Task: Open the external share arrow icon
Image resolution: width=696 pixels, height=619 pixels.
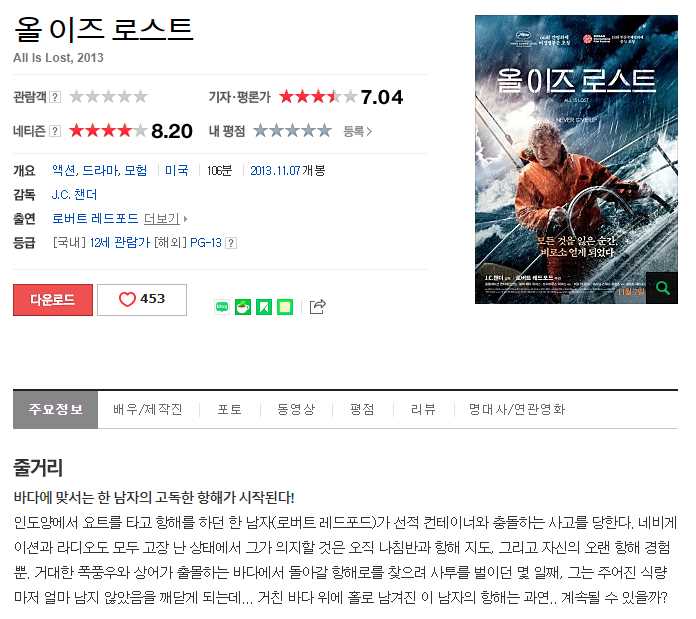Action: (x=317, y=307)
